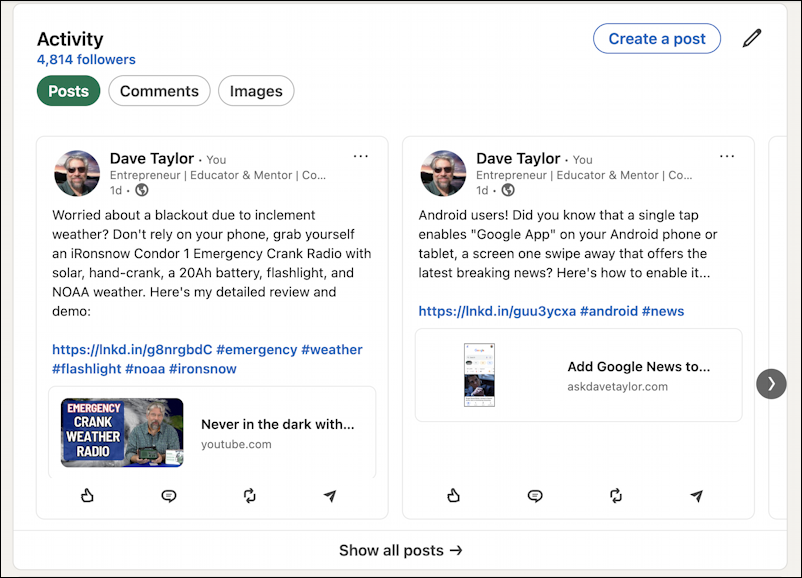Open the Google News phone screenshot thumbnail

click(479, 375)
